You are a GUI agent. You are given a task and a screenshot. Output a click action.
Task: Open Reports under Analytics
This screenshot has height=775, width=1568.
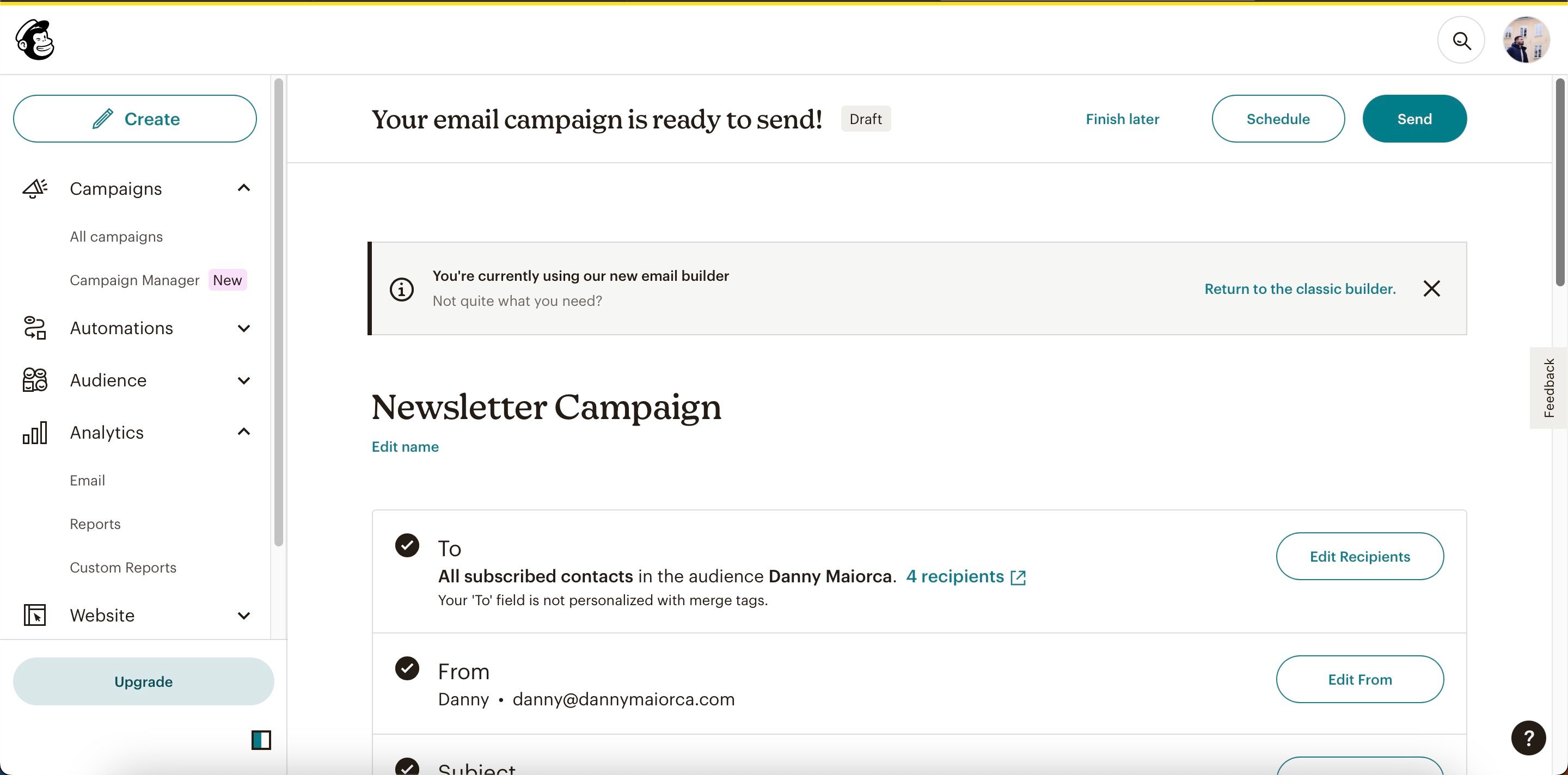[95, 524]
